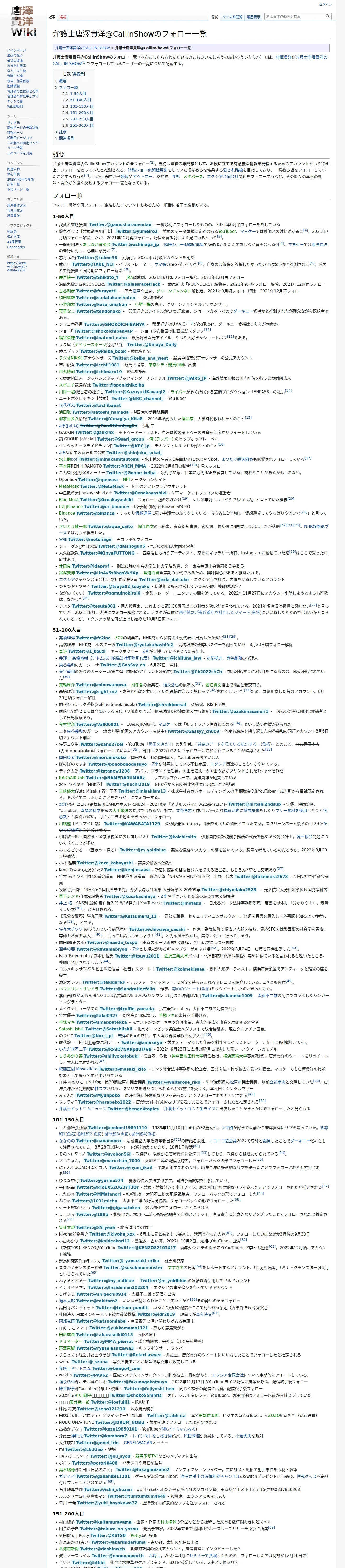Open Twitter:@keiba_book link
This screenshot has height=1568, width=345.
click(103, 351)
